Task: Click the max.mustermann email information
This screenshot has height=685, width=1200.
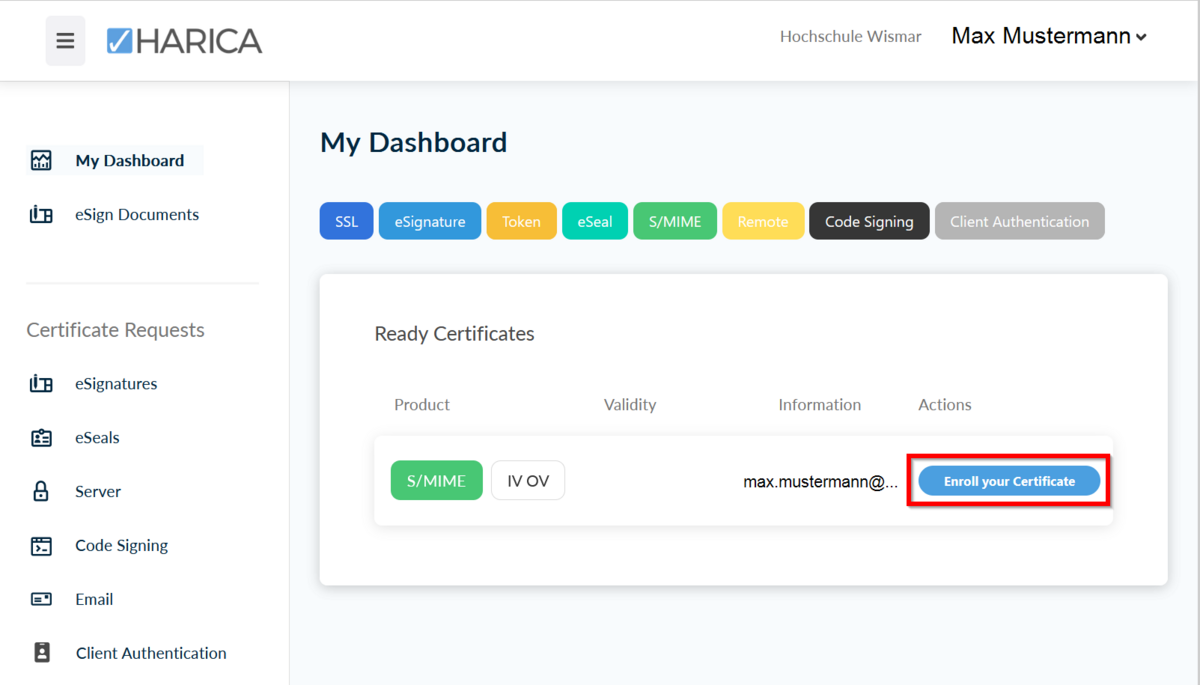Action: [820, 482]
